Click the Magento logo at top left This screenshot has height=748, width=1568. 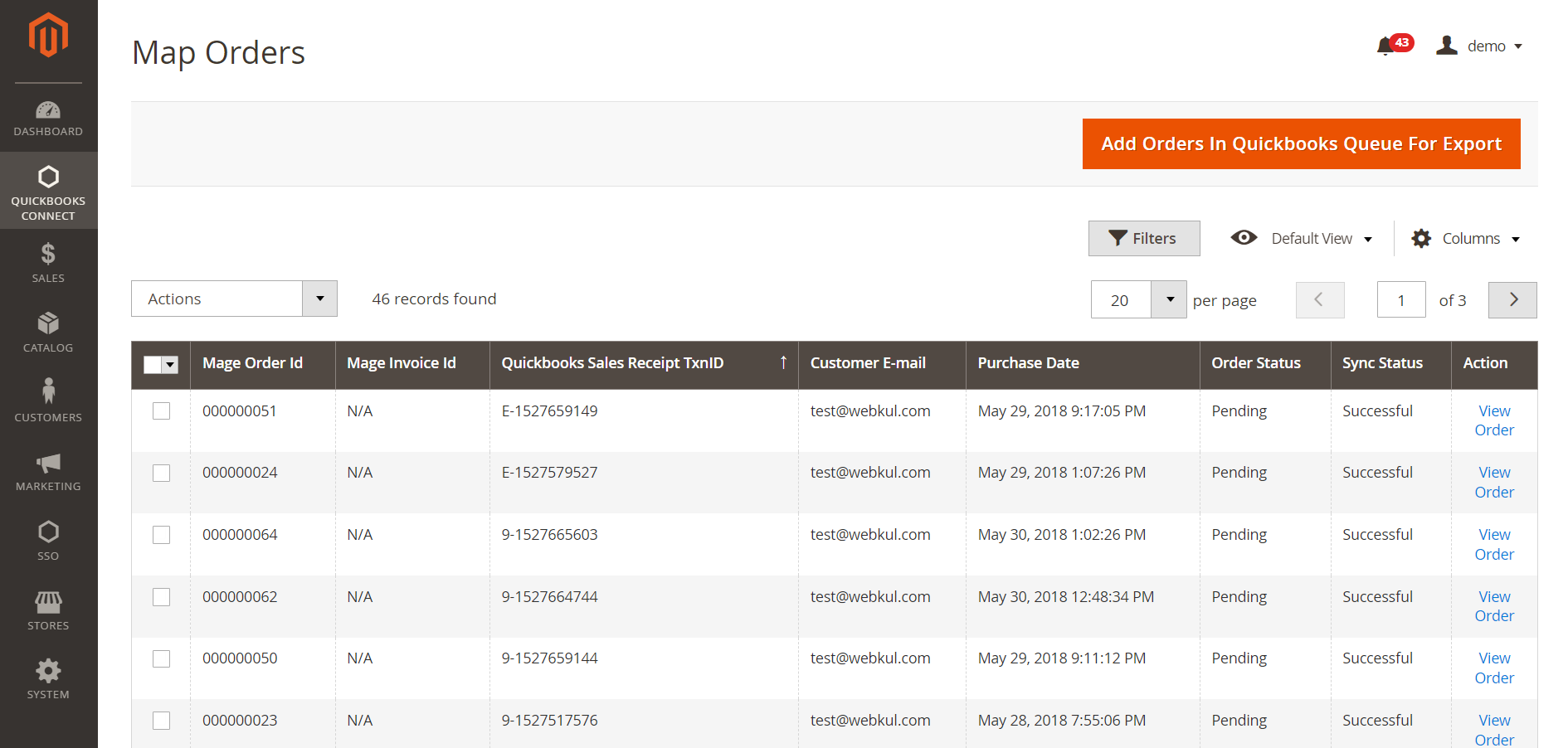click(x=48, y=34)
